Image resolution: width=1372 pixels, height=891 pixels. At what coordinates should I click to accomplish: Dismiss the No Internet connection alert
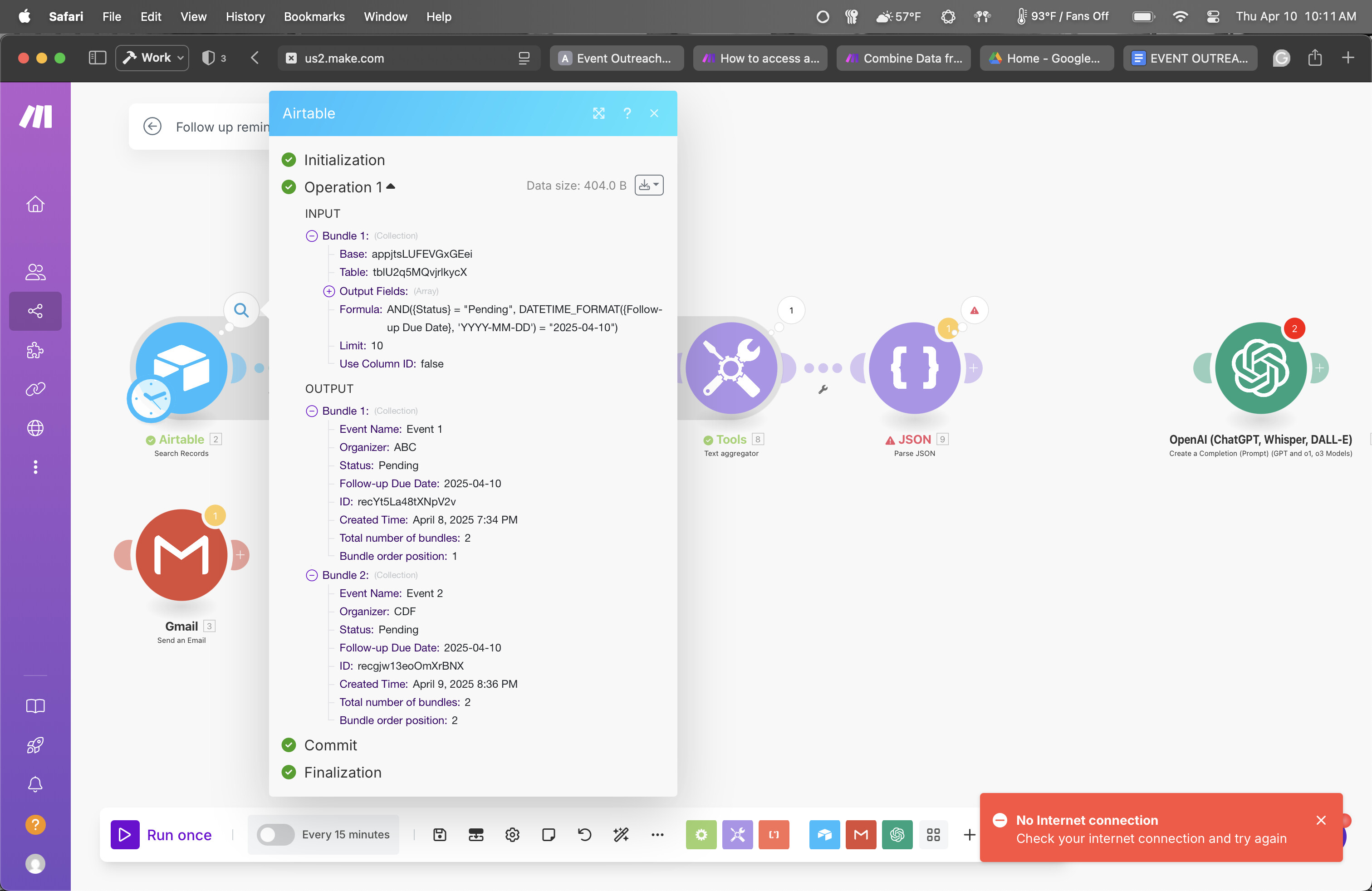click(x=1321, y=820)
